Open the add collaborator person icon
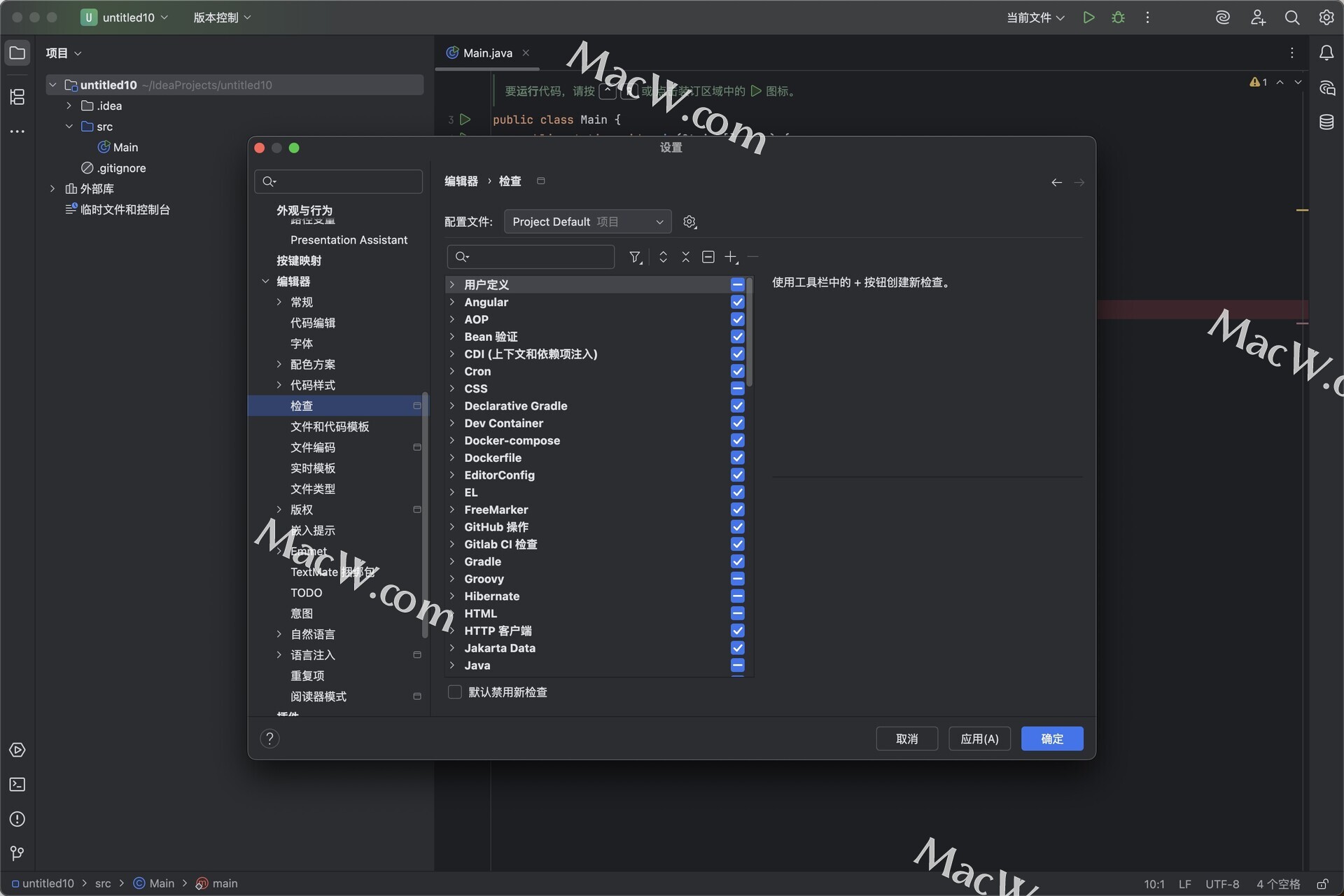 [1258, 17]
